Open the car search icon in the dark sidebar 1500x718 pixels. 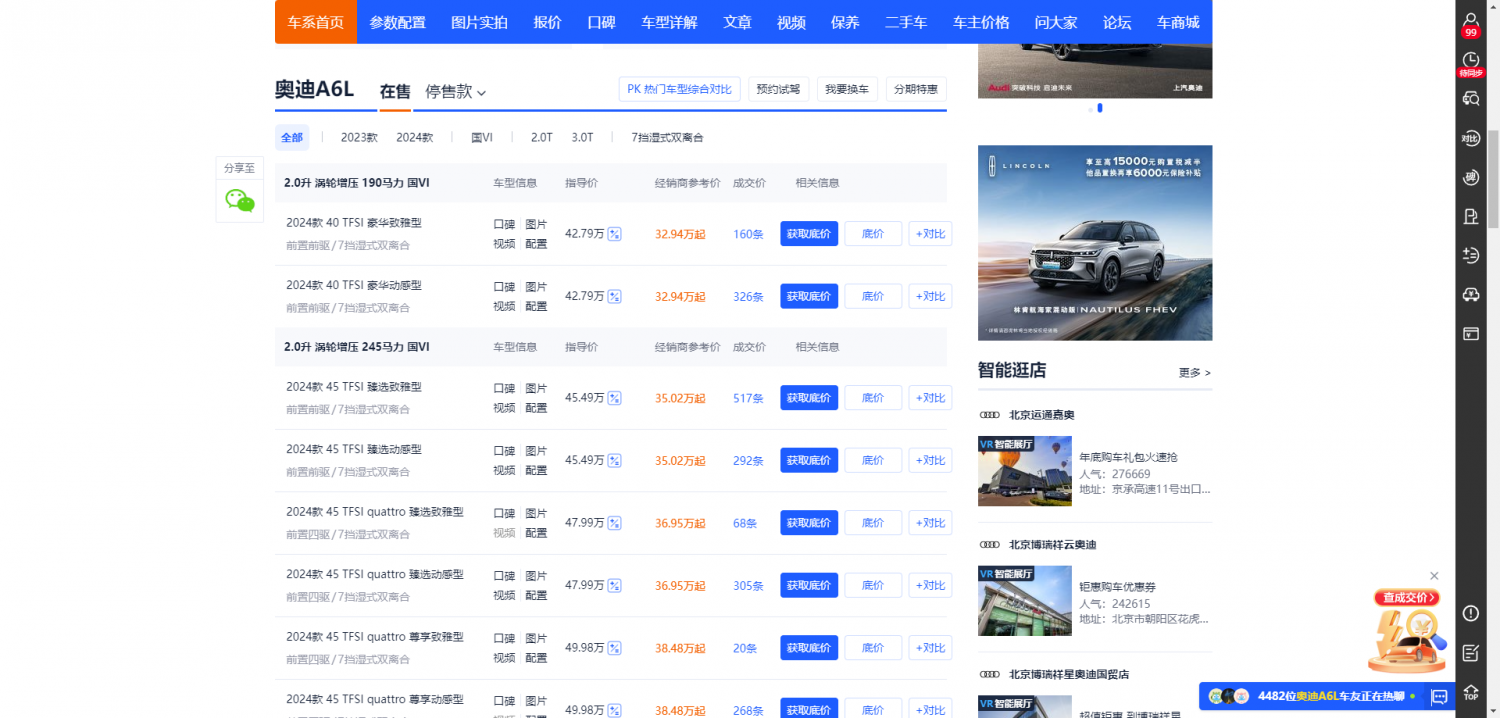(1470, 98)
